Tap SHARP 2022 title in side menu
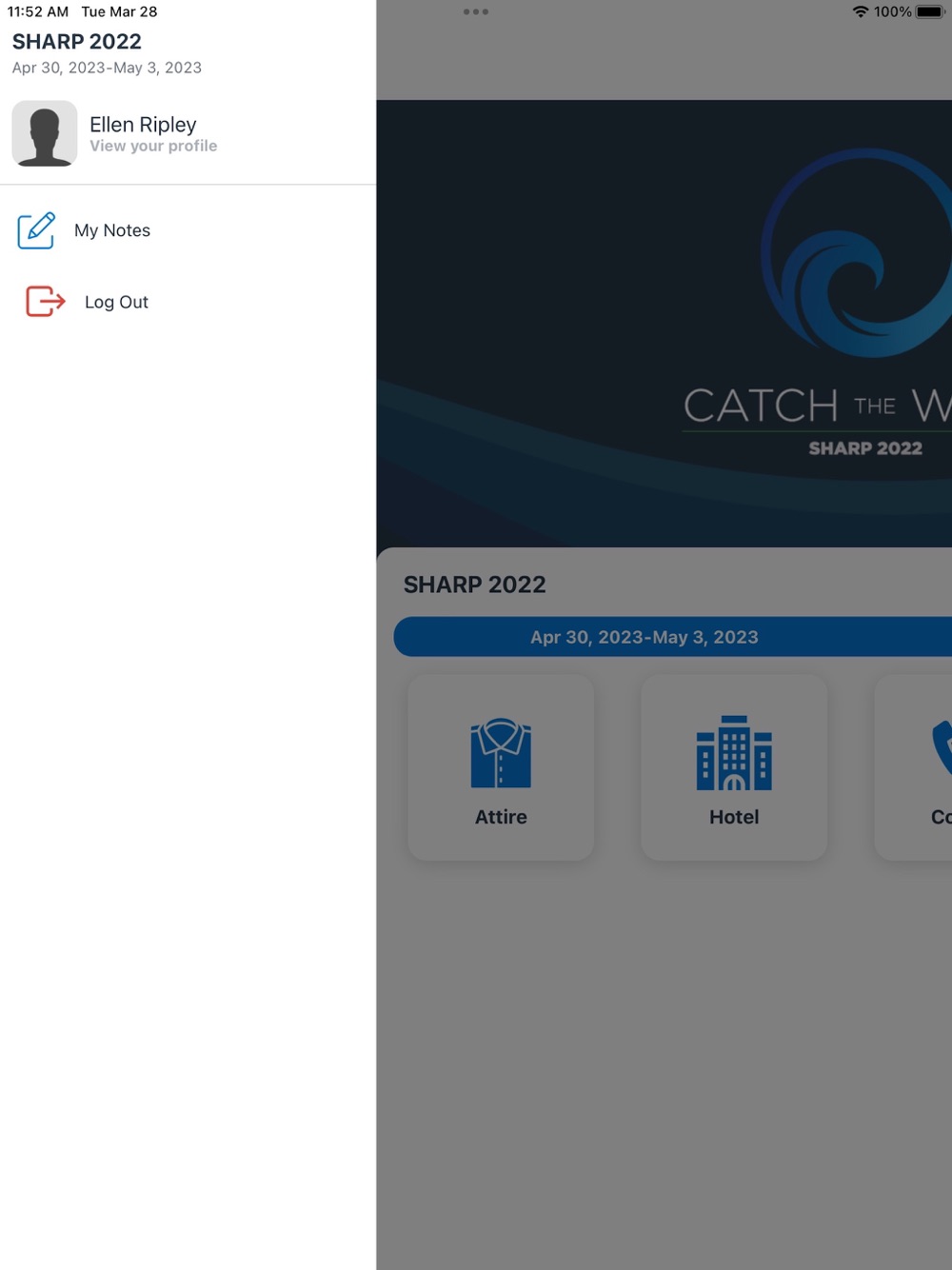Image resolution: width=952 pixels, height=1270 pixels. click(x=77, y=42)
